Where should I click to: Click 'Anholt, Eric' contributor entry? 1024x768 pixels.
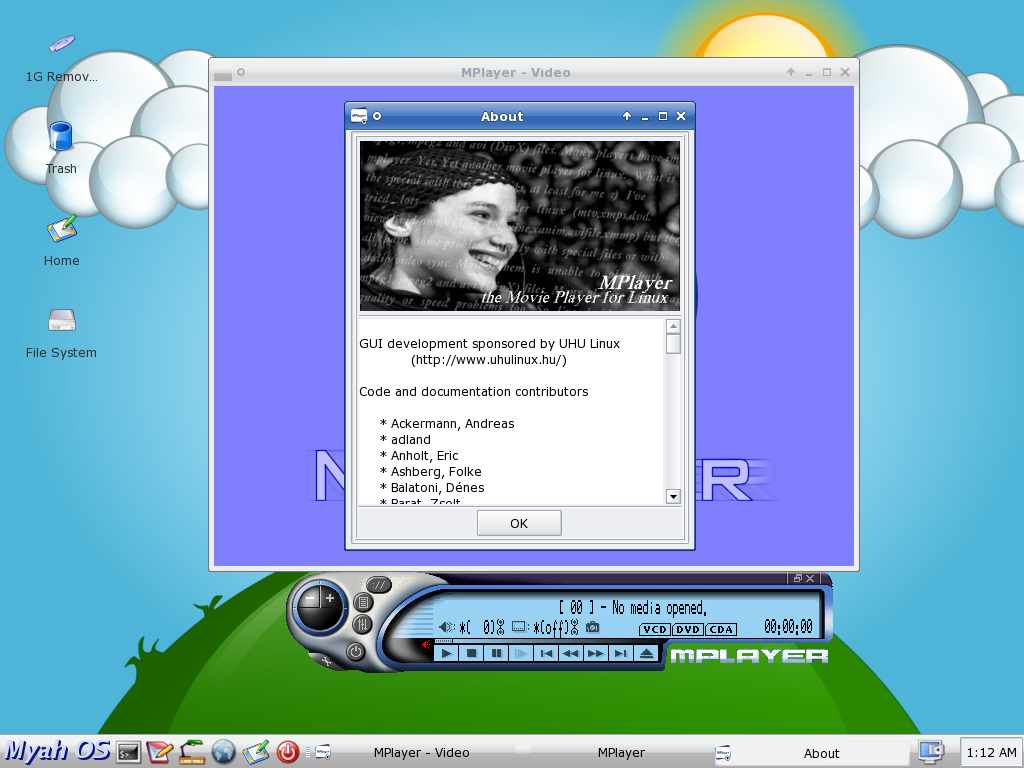click(x=424, y=456)
